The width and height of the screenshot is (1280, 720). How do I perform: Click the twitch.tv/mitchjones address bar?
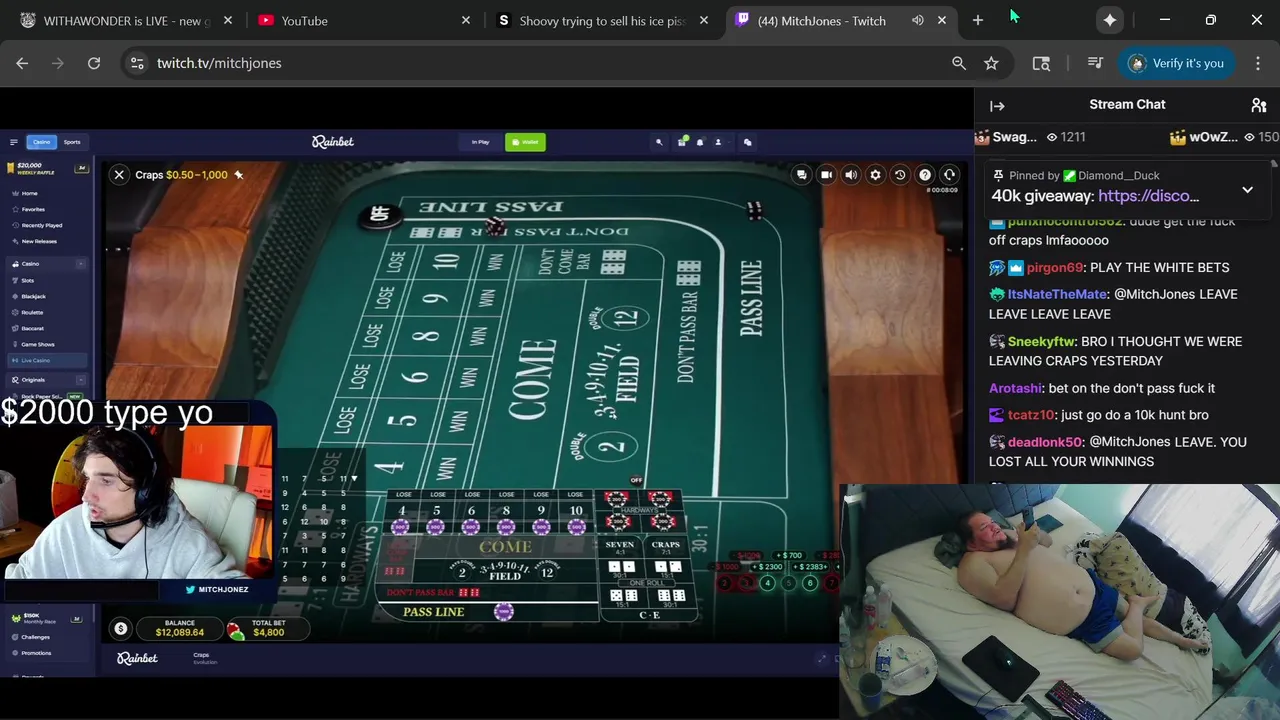(219, 63)
